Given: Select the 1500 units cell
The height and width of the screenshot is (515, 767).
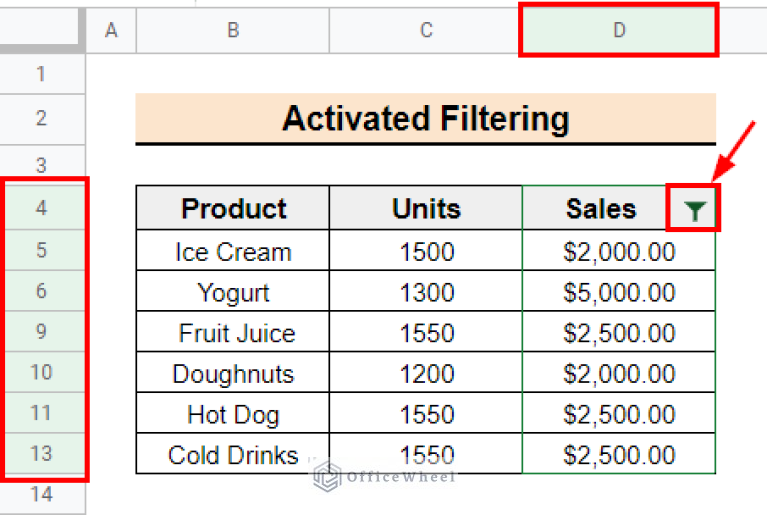Looking at the screenshot, I should [x=426, y=250].
